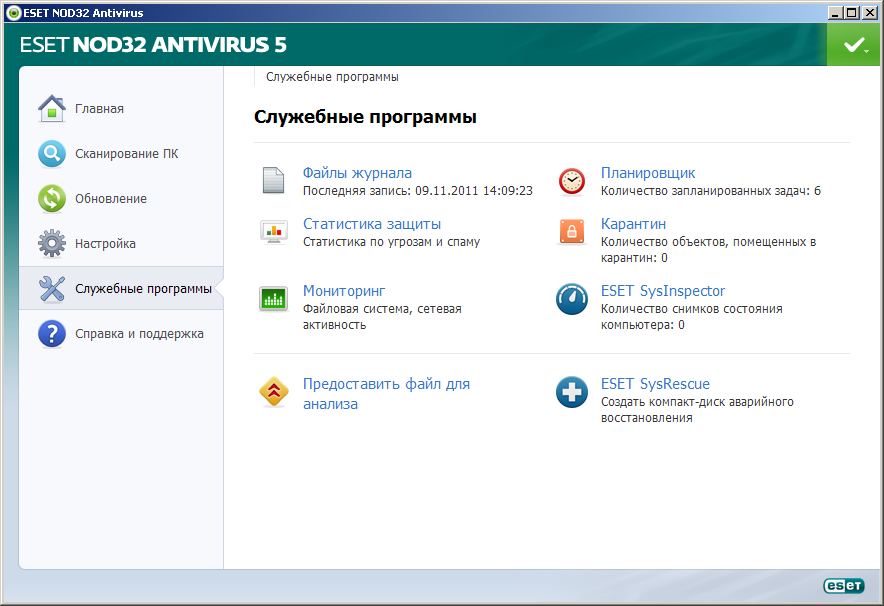
Task: Click the red clock Планировщик icon
Action: pyautogui.click(x=571, y=181)
